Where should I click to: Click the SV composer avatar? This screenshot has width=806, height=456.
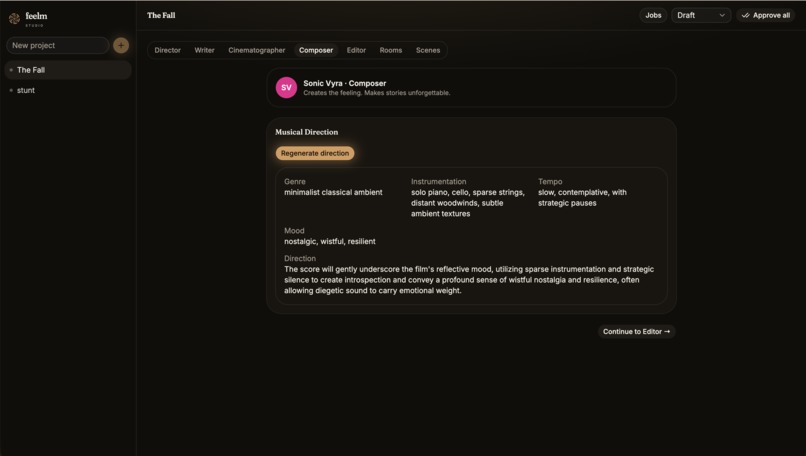pos(286,87)
